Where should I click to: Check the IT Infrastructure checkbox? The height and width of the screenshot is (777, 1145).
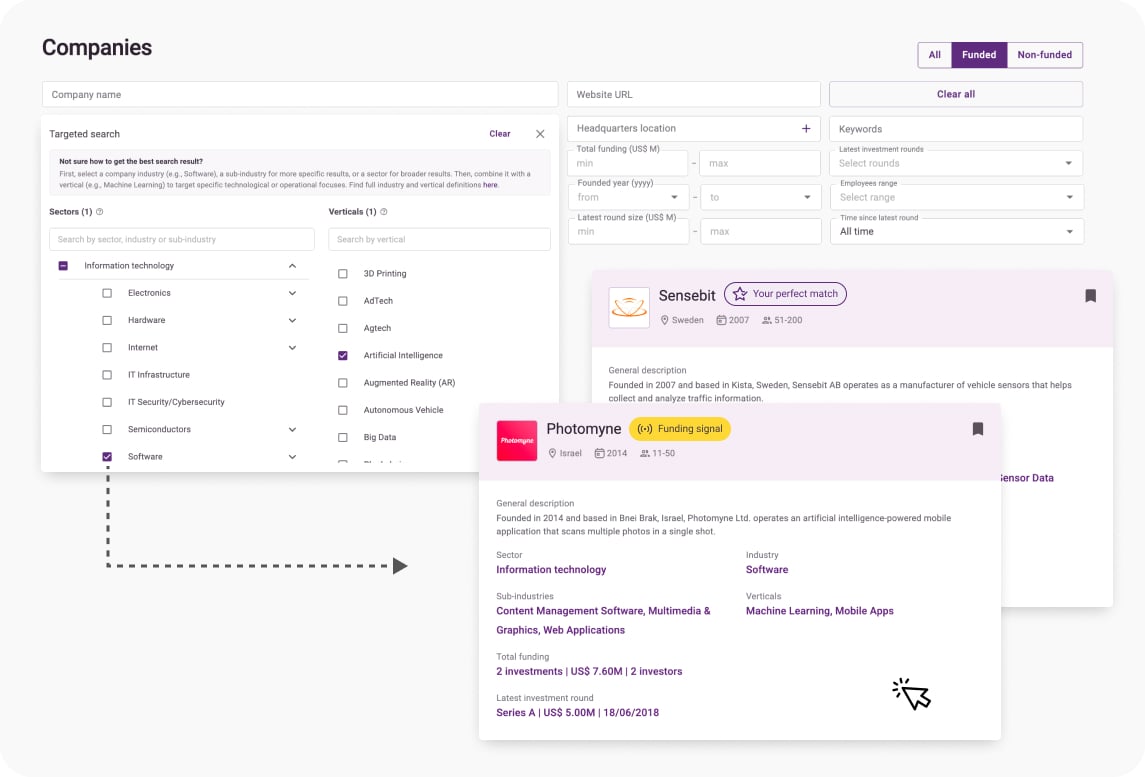(107, 375)
